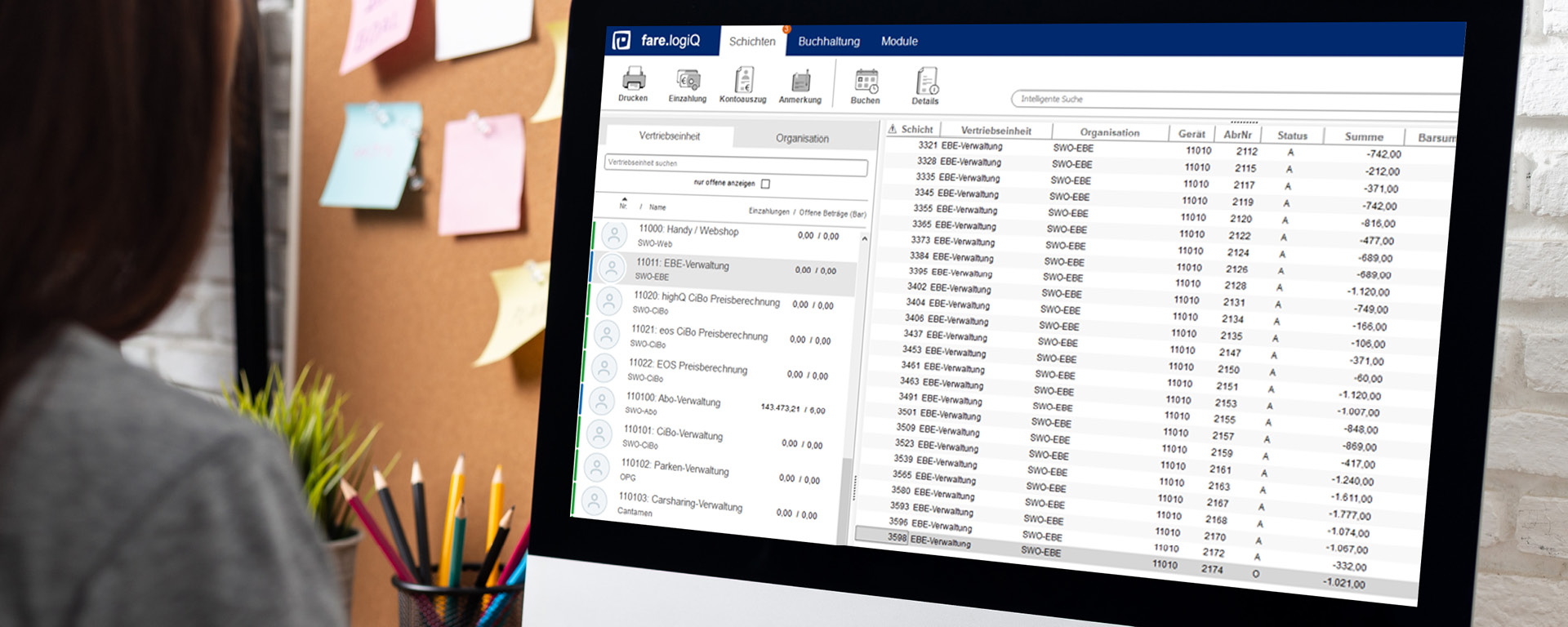The height and width of the screenshot is (627, 1568).
Task: Enable 'nur offene anzeigen' checkbox
Action: 765,184
